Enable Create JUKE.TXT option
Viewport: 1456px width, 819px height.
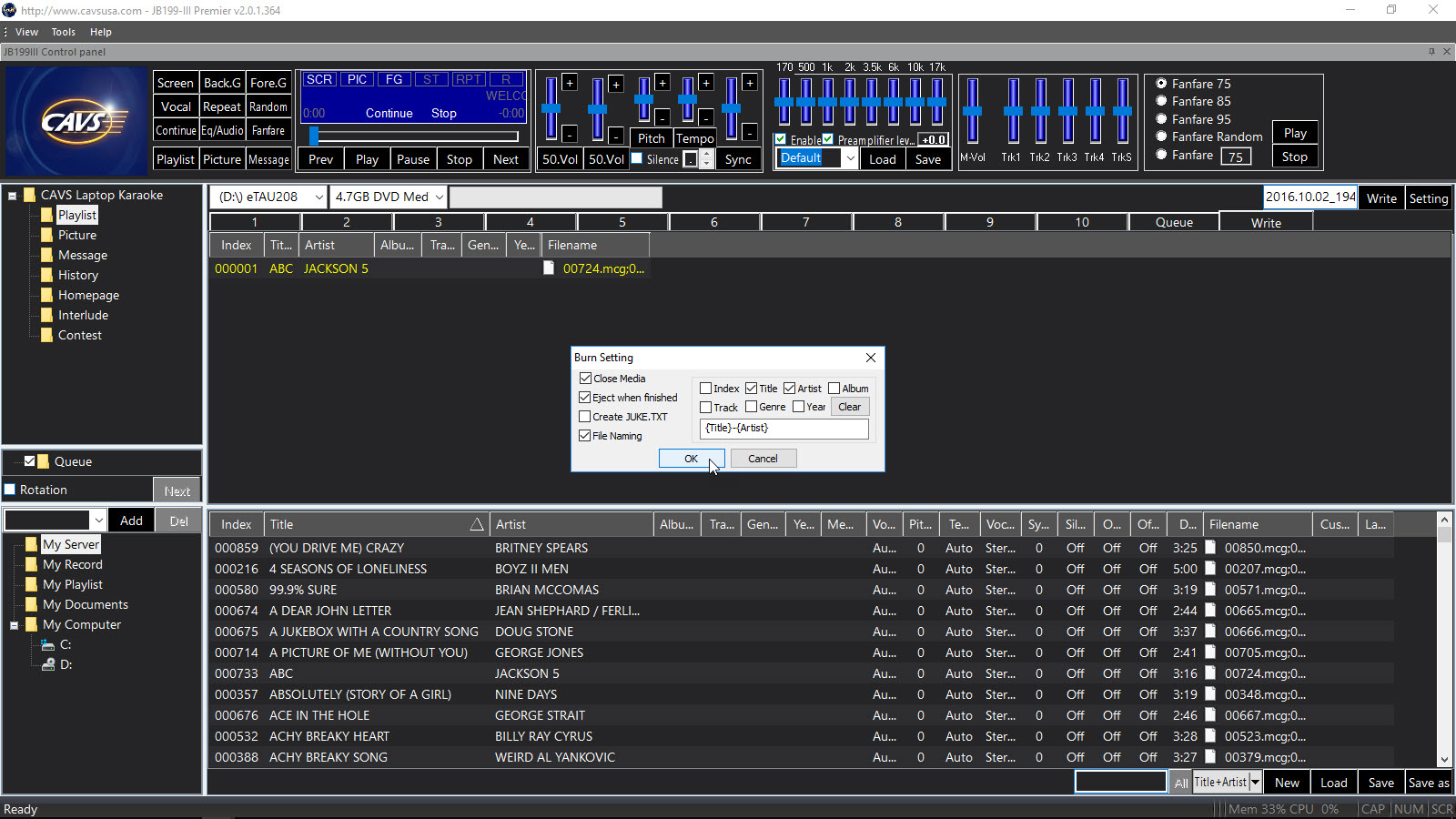coord(585,417)
